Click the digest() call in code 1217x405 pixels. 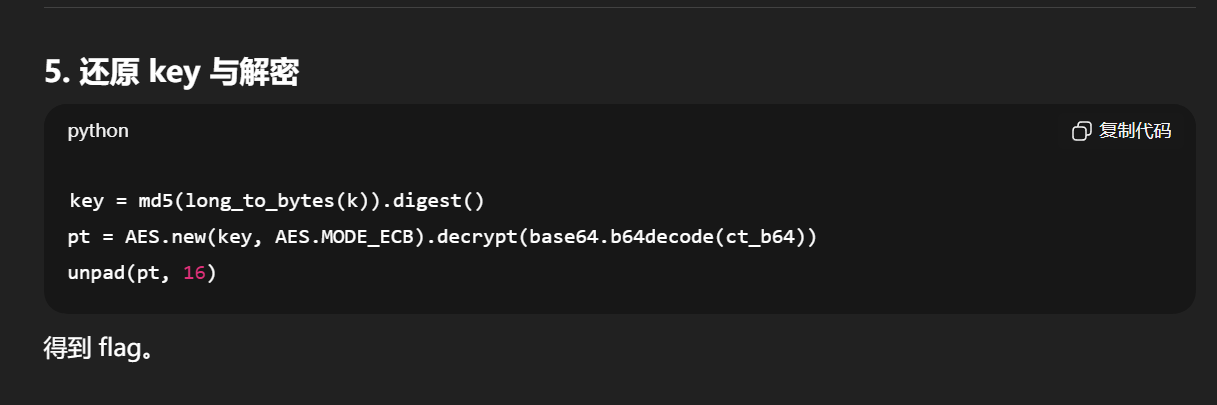439,200
